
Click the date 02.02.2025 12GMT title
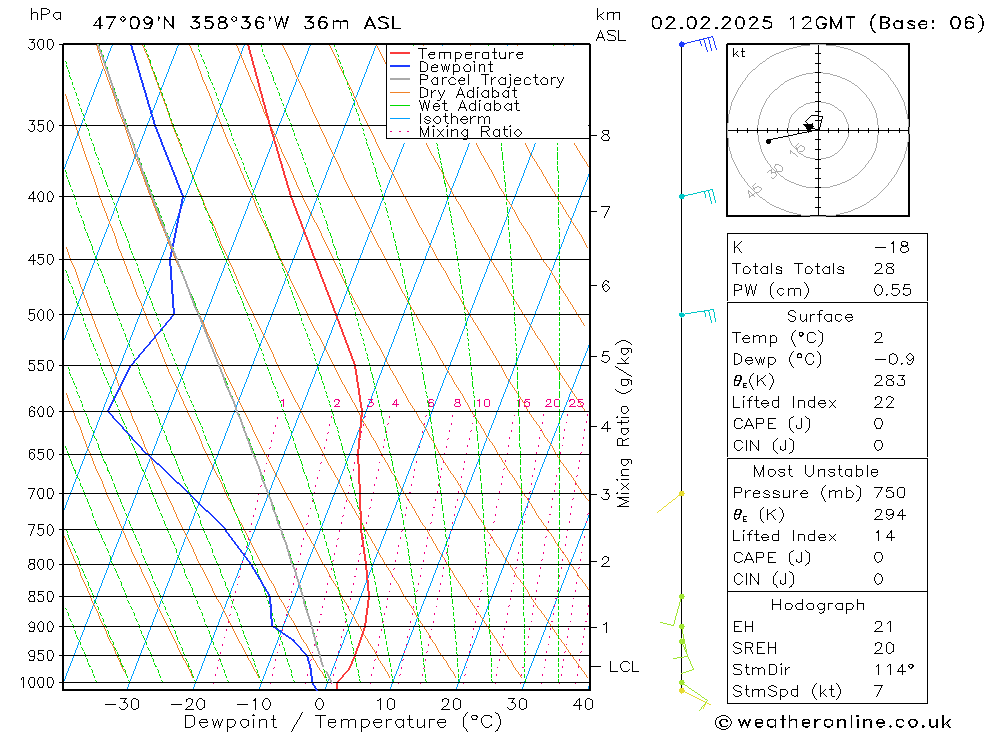(818, 24)
